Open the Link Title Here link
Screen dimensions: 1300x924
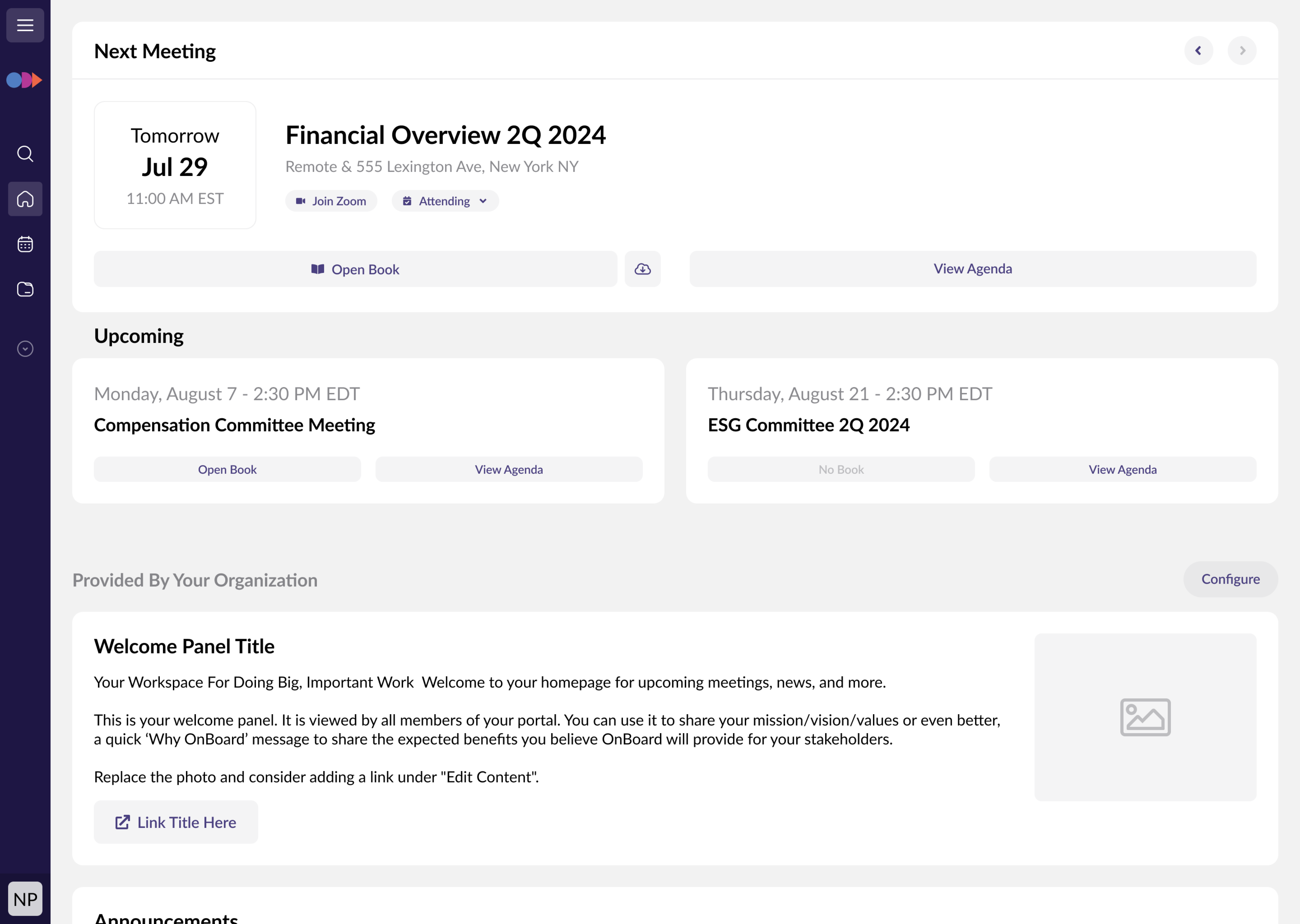point(176,822)
